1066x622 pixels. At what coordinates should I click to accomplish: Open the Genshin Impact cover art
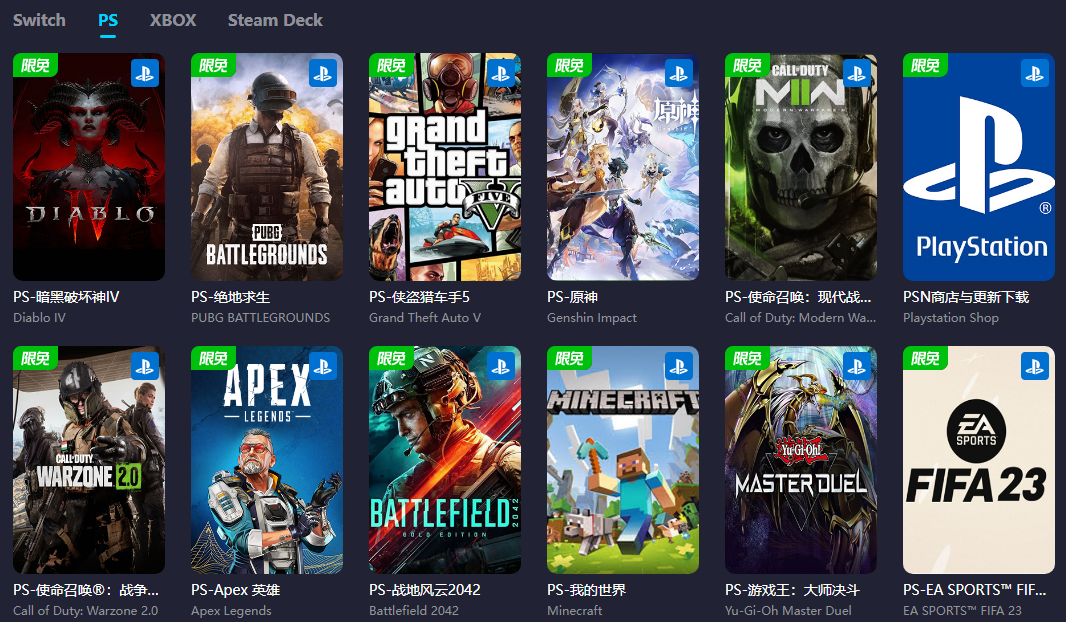click(623, 167)
